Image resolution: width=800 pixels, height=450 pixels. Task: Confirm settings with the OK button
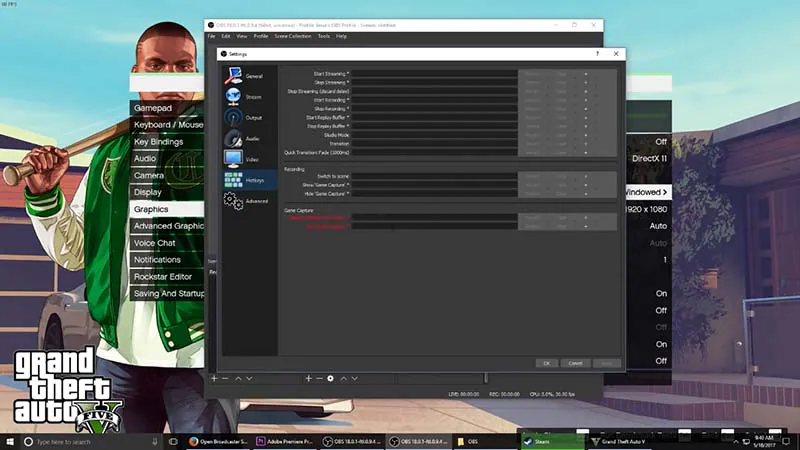pyautogui.click(x=546, y=363)
